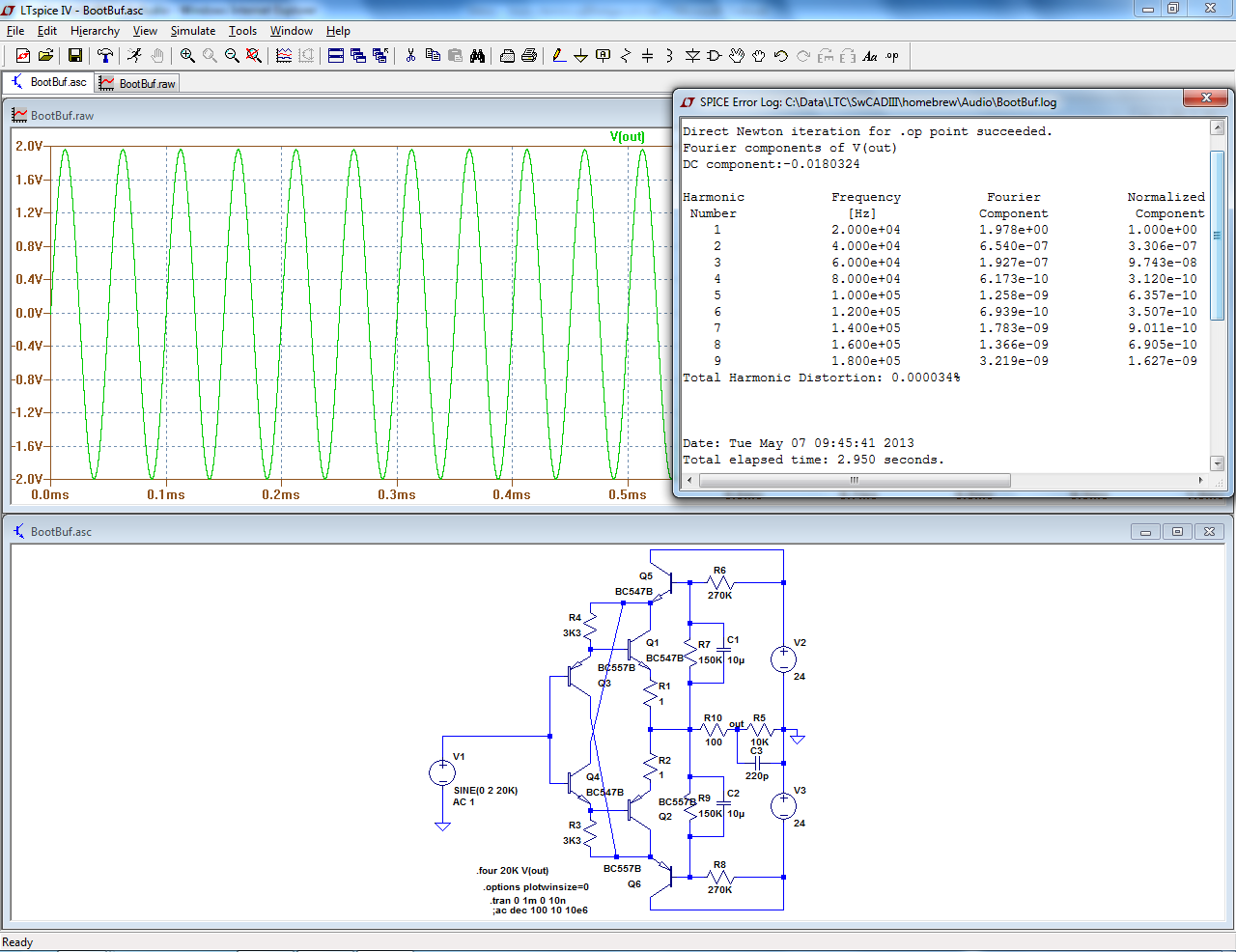This screenshot has height=952, width=1236.
Task: Click the Print icon
Action: point(529,56)
